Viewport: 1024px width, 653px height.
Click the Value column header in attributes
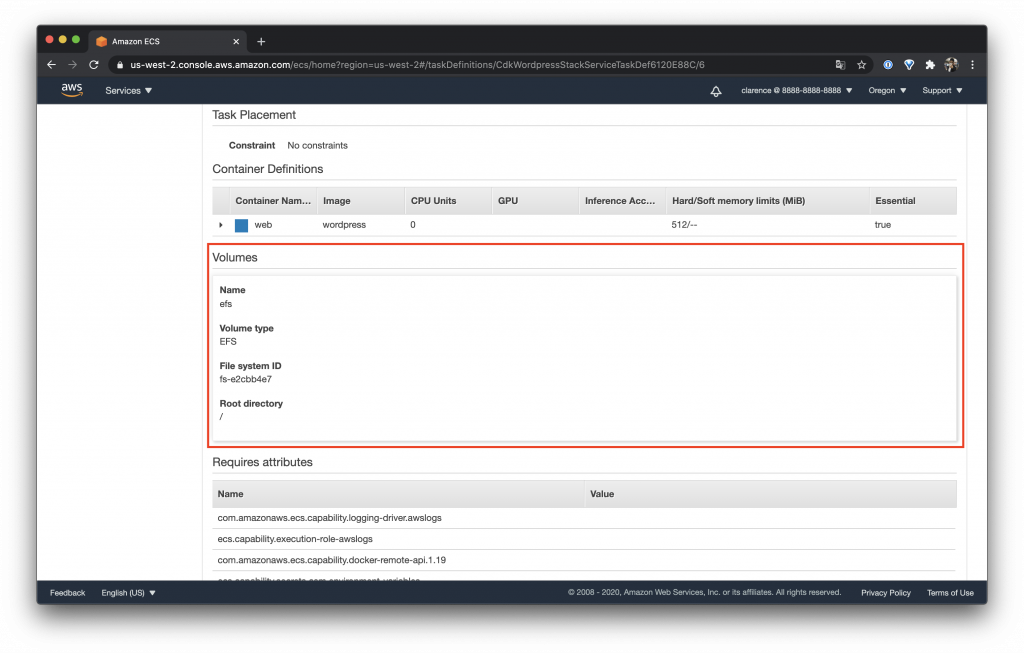771,494
